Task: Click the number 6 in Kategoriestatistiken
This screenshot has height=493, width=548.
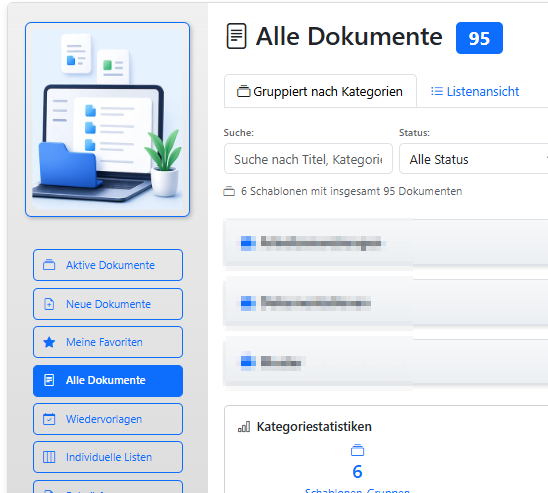Action: tap(357, 471)
